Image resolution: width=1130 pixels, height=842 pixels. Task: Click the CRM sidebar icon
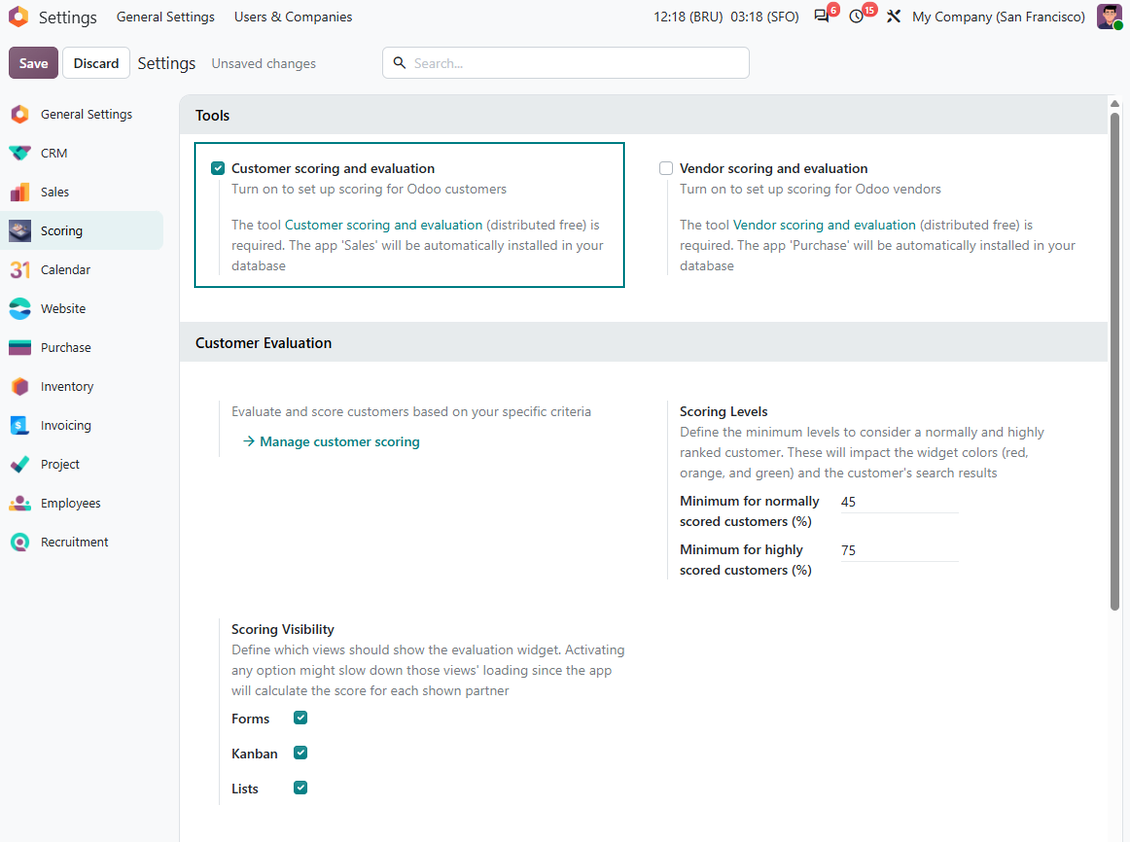(x=20, y=153)
